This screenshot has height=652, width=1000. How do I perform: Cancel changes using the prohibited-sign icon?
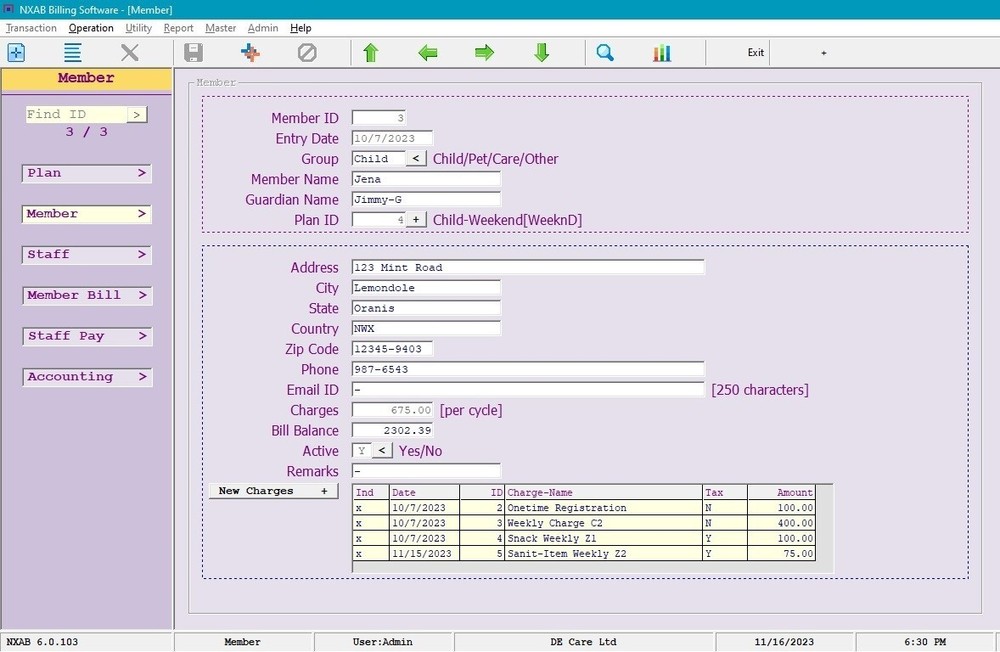click(307, 53)
